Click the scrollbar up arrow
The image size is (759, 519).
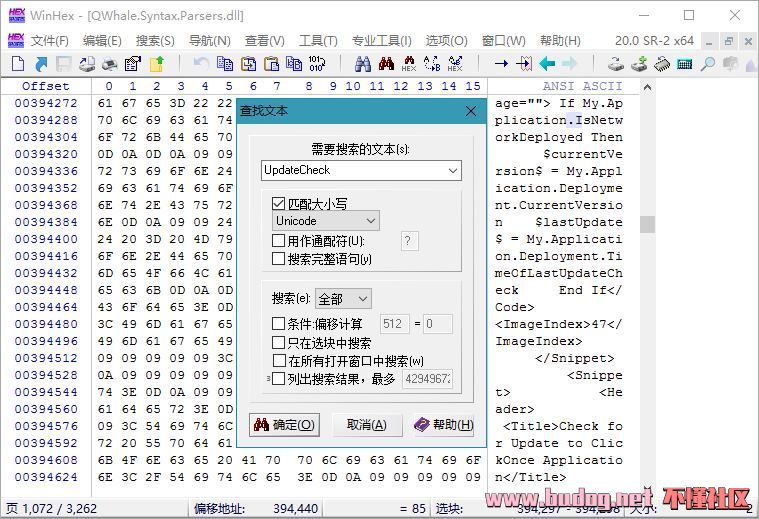tap(647, 88)
